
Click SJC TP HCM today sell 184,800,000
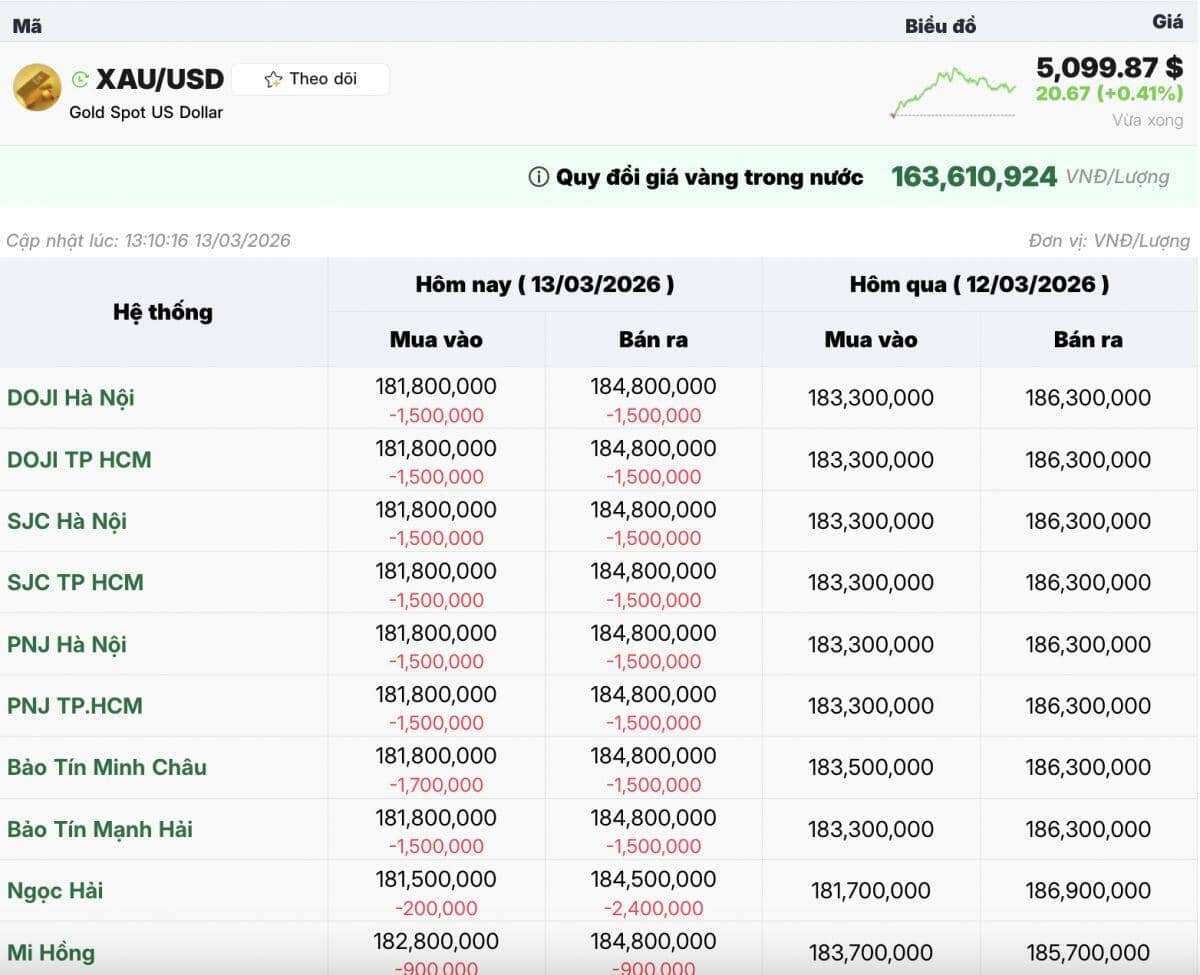(x=653, y=571)
